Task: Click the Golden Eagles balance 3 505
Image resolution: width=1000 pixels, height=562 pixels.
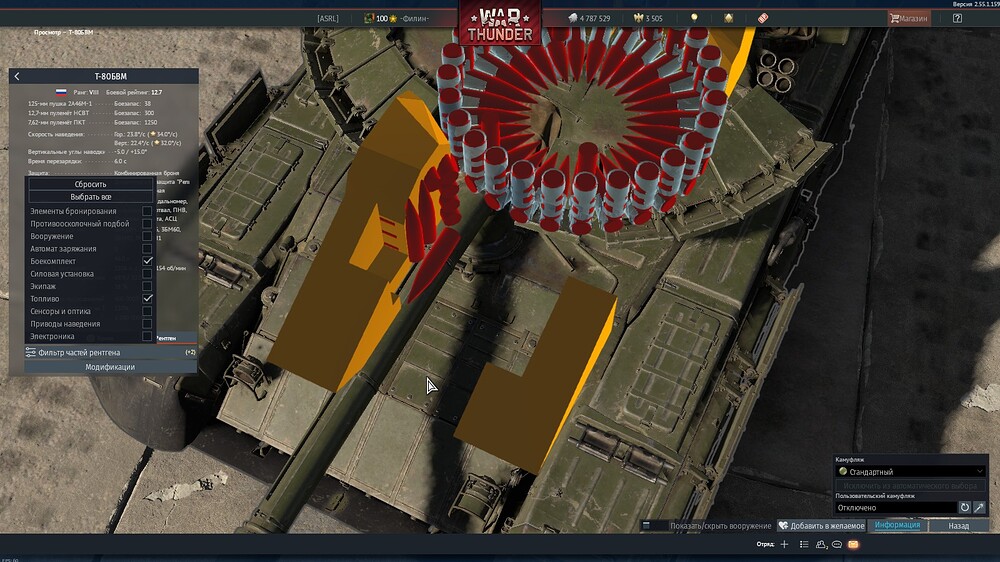Action: (x=648, y=18)
